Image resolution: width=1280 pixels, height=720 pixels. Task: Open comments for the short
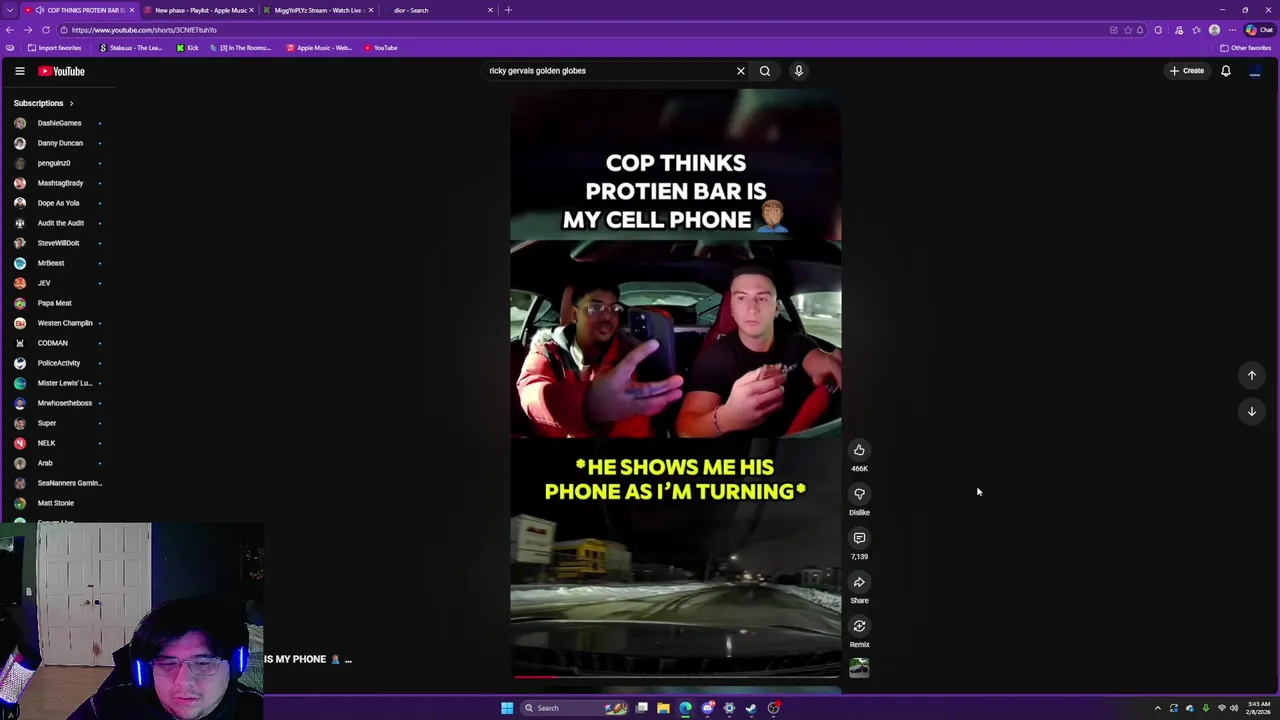[x=859, y=538]
